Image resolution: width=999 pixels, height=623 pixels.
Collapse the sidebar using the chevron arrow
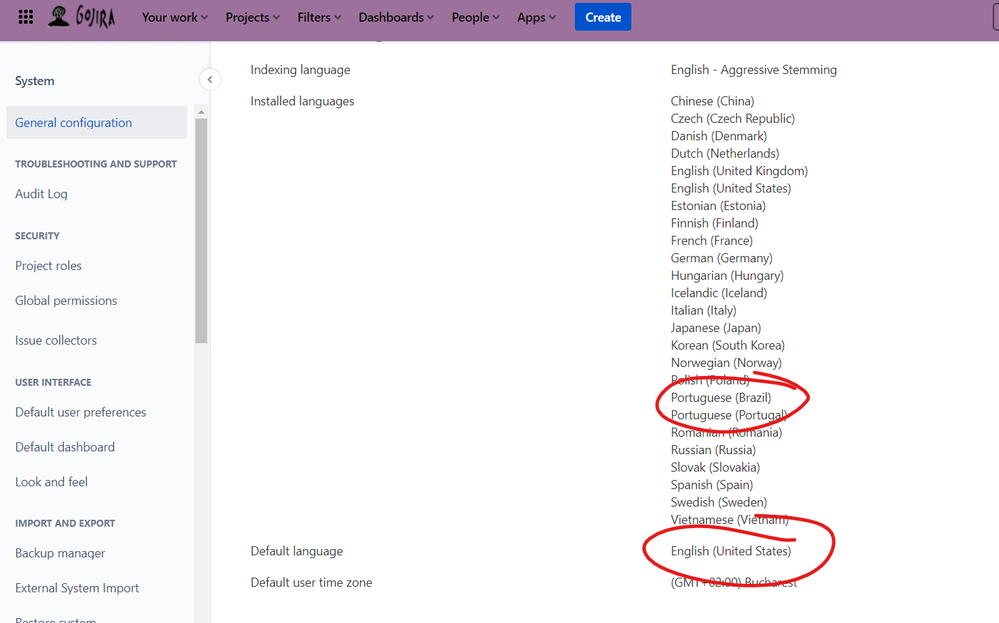pyautogui.click(x=210, y=79)
